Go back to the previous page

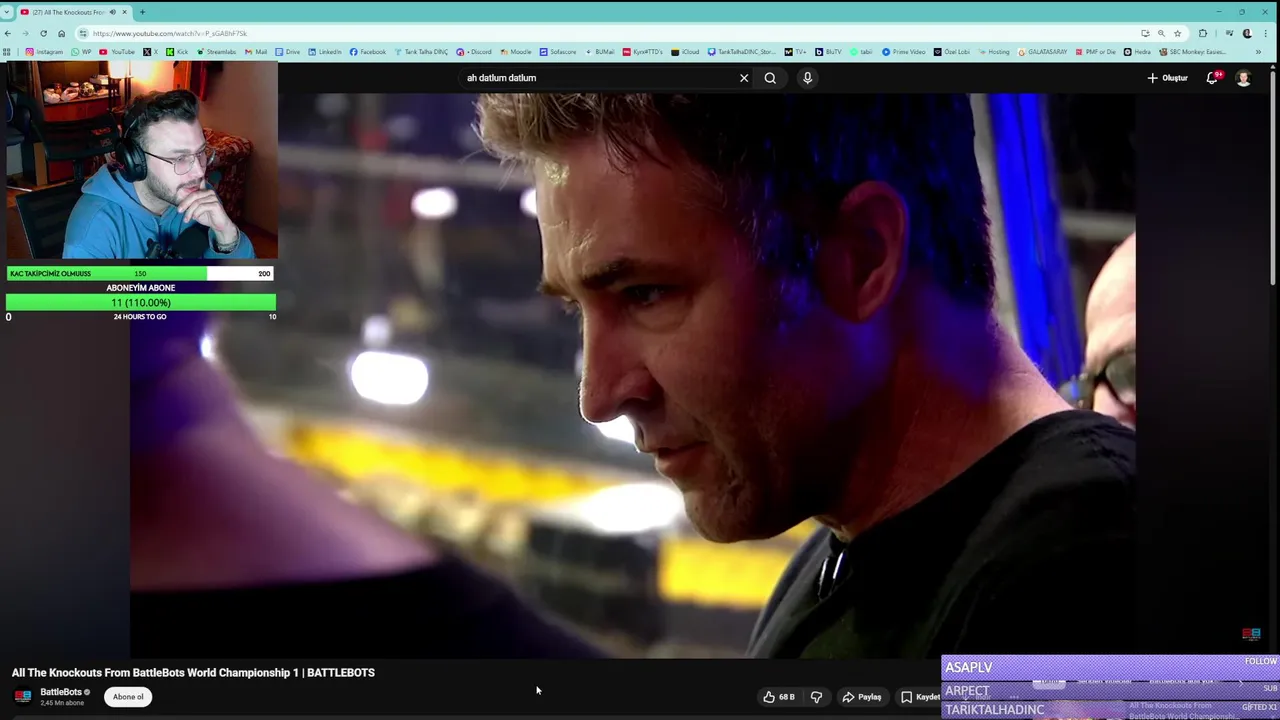click(8, 33)
